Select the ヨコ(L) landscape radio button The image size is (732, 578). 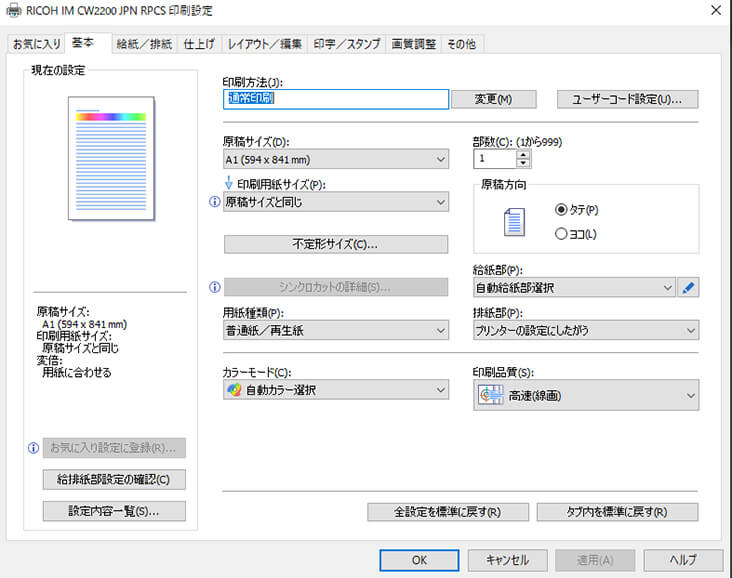click(x=561, y=233)
